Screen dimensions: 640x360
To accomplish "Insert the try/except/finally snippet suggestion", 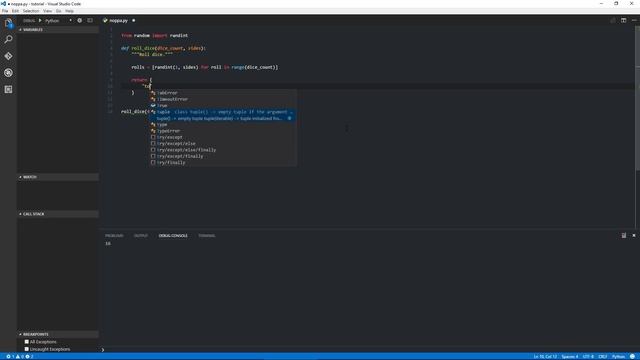I will pos(222,156).
